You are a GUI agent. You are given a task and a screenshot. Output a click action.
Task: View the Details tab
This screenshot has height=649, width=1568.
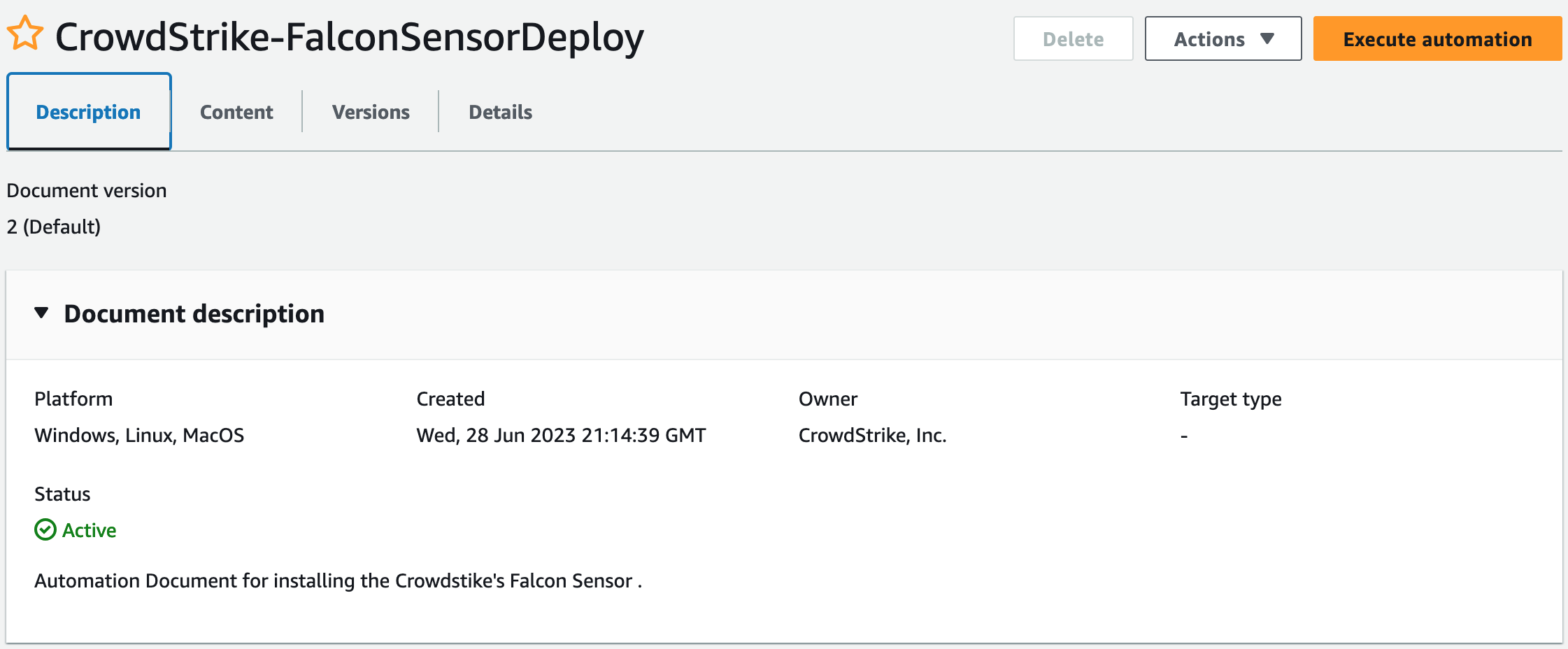[500, 112]
